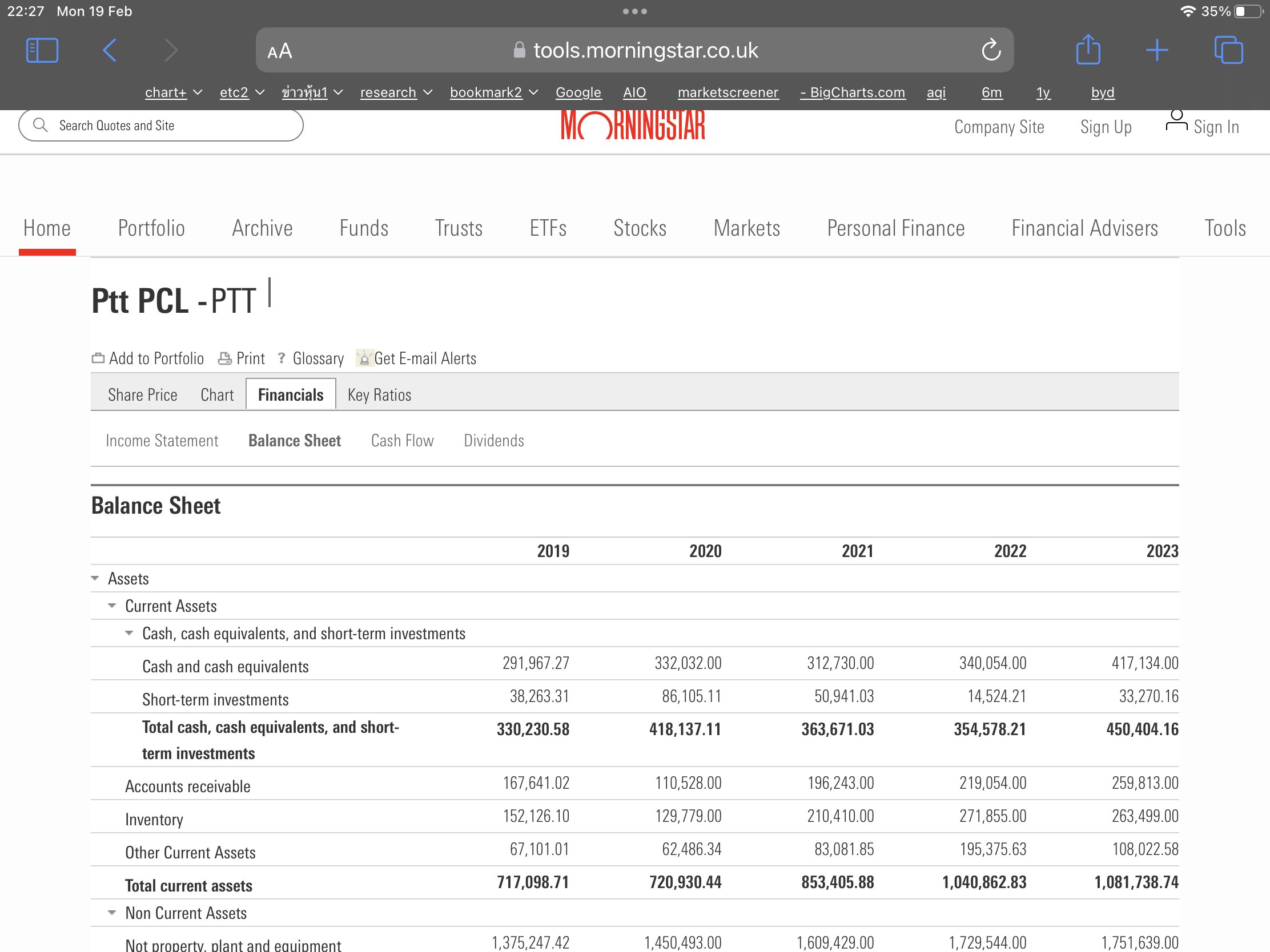The image size is (1270, 952).
Task: Click the Morningstar logo
Action: tap(633, 125)
